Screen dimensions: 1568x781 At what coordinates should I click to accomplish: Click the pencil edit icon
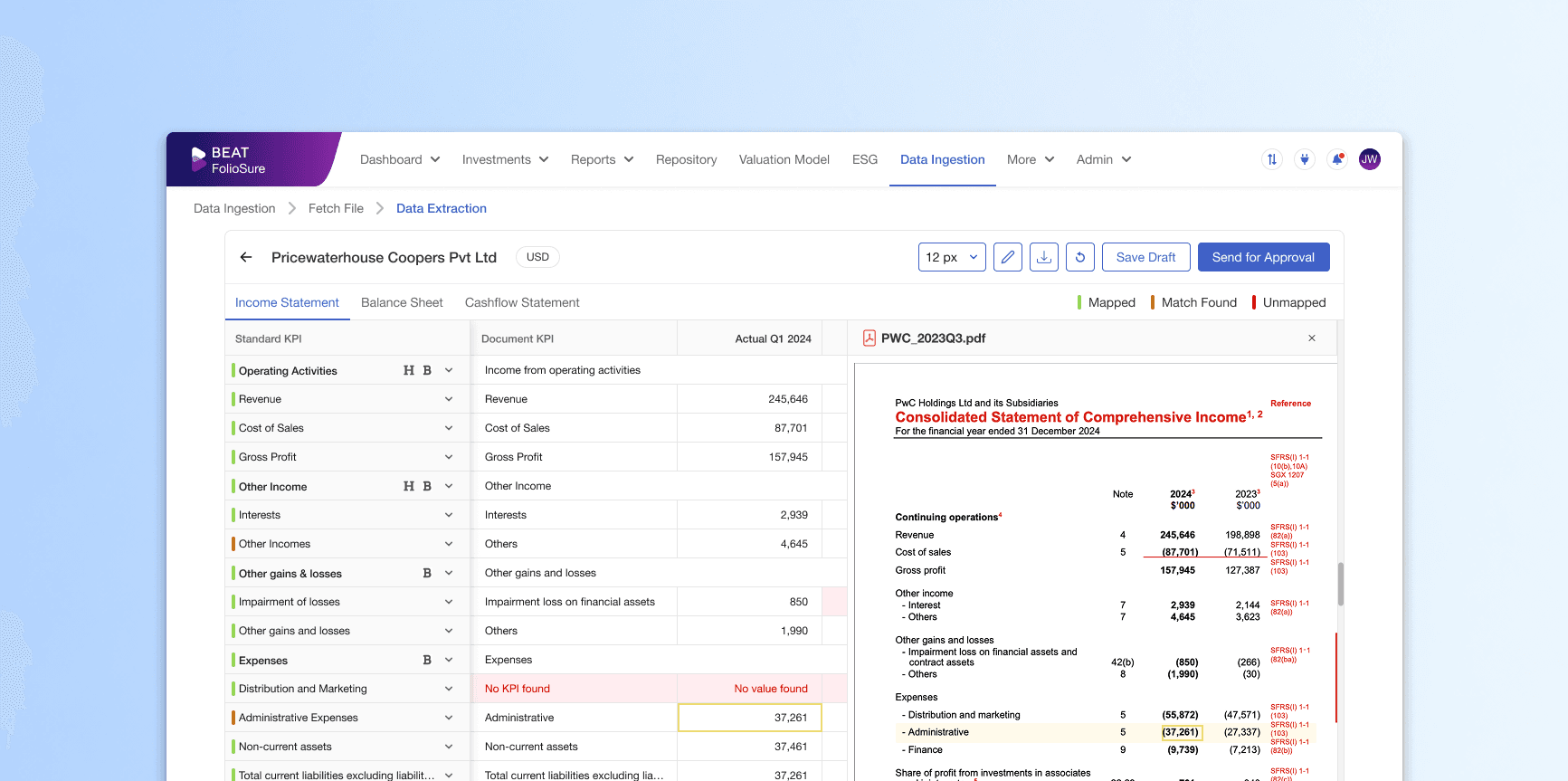coord(1008,257)
